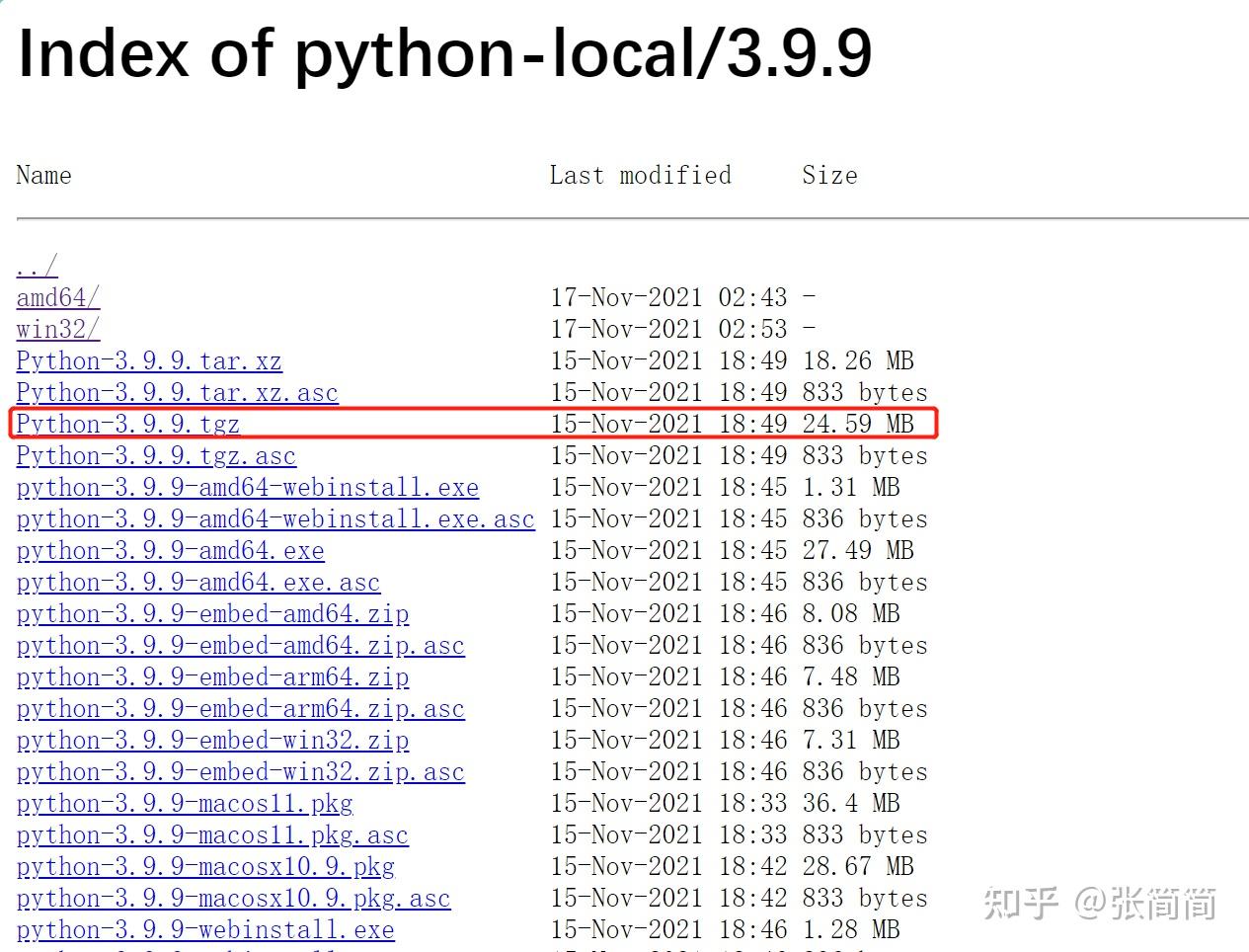The width and height of the screenshot is (1249, 952).
Task: Open the amd64/ directory
Action: [57, 297]
